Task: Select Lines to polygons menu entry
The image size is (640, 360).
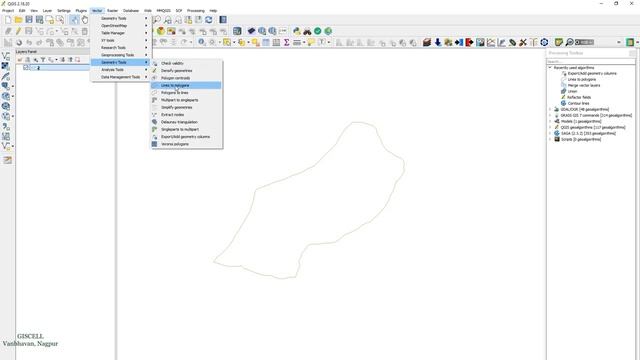Action: [186, 85]
